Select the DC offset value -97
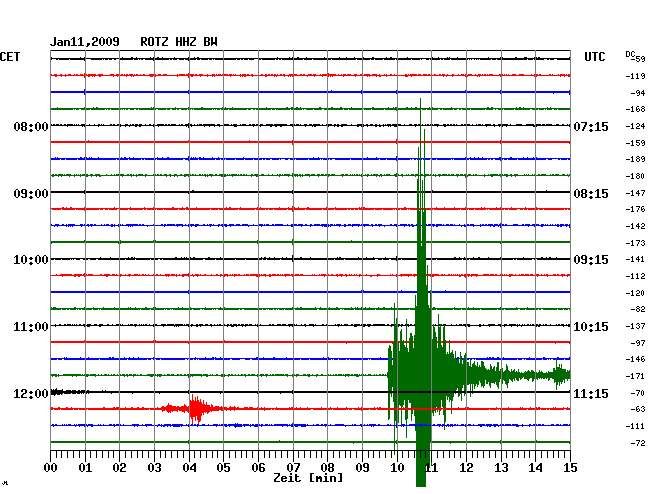 point(638,343)
